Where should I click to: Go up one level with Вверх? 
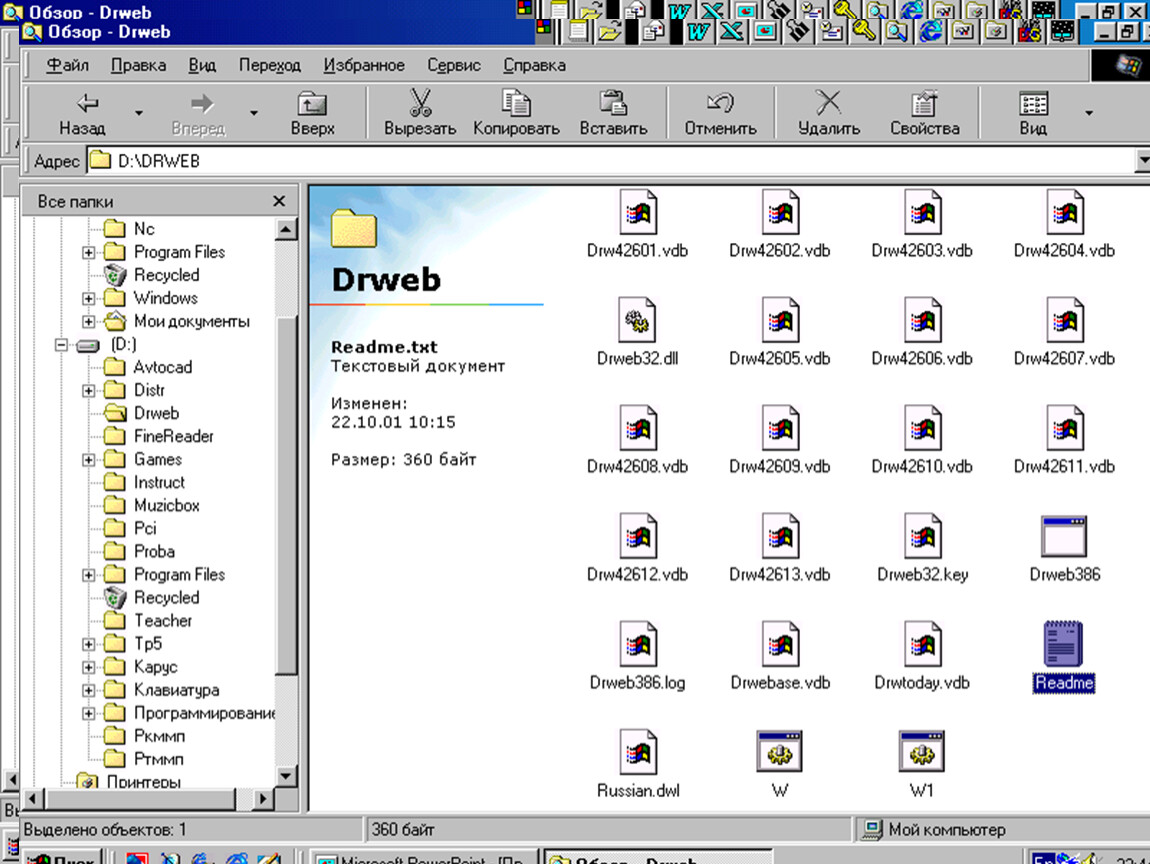coord(312,113)
